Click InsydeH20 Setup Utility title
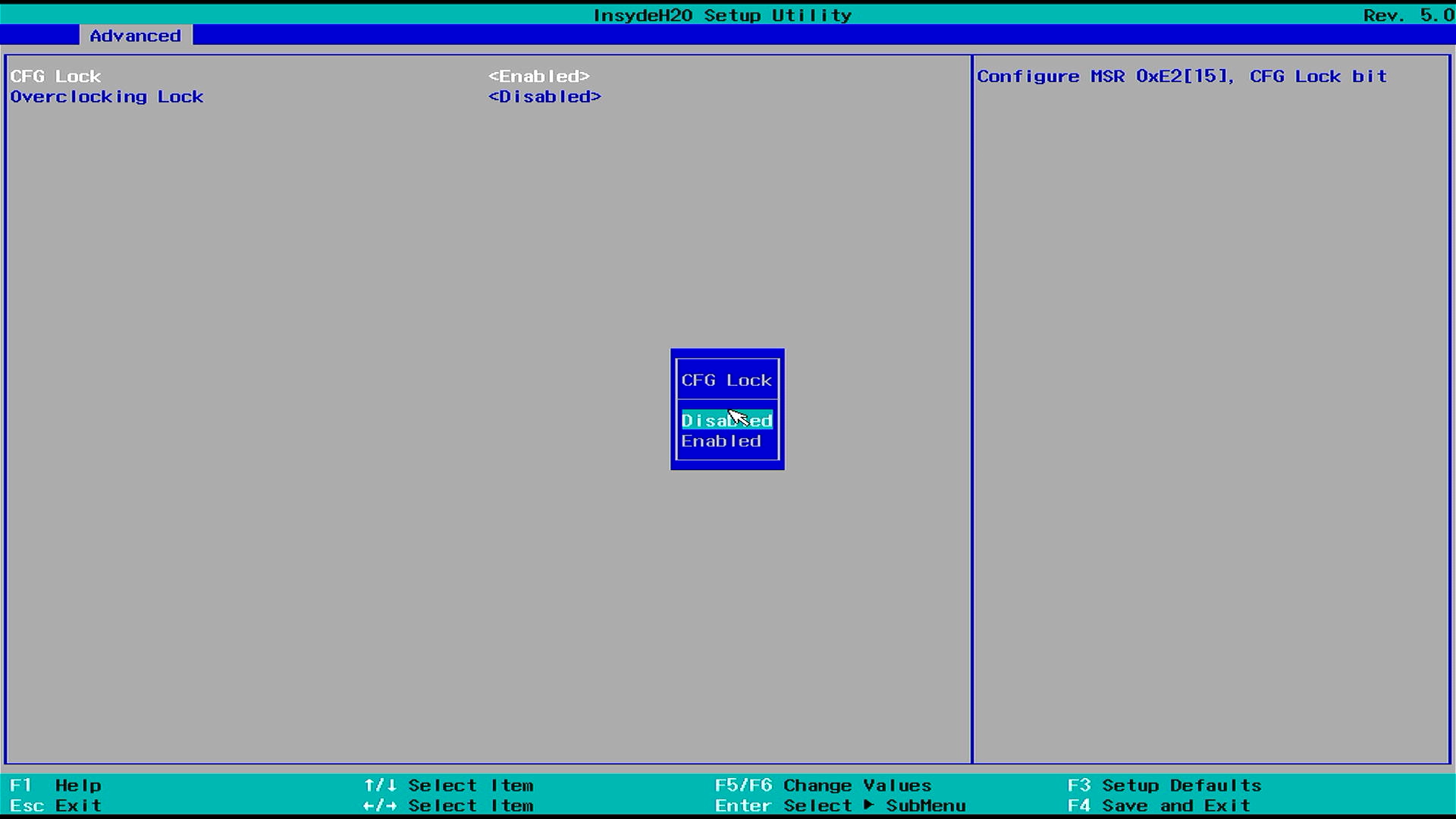The image size is (1456, 819). [722, 15]
